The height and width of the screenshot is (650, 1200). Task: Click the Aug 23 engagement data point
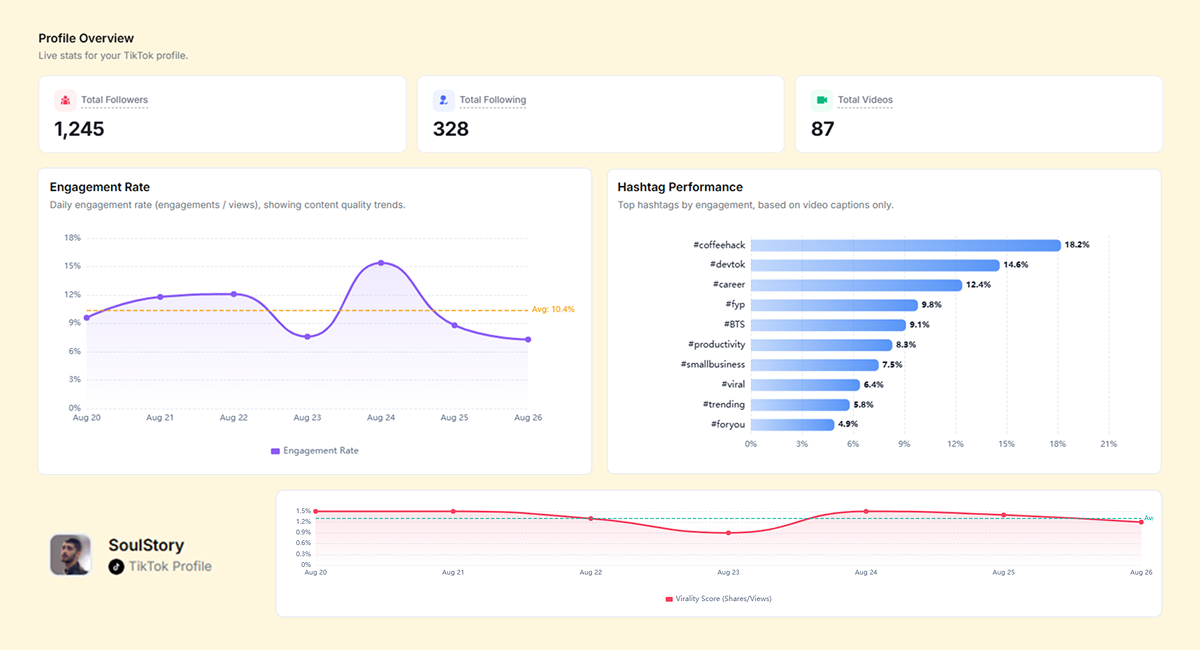coord(307,337)
